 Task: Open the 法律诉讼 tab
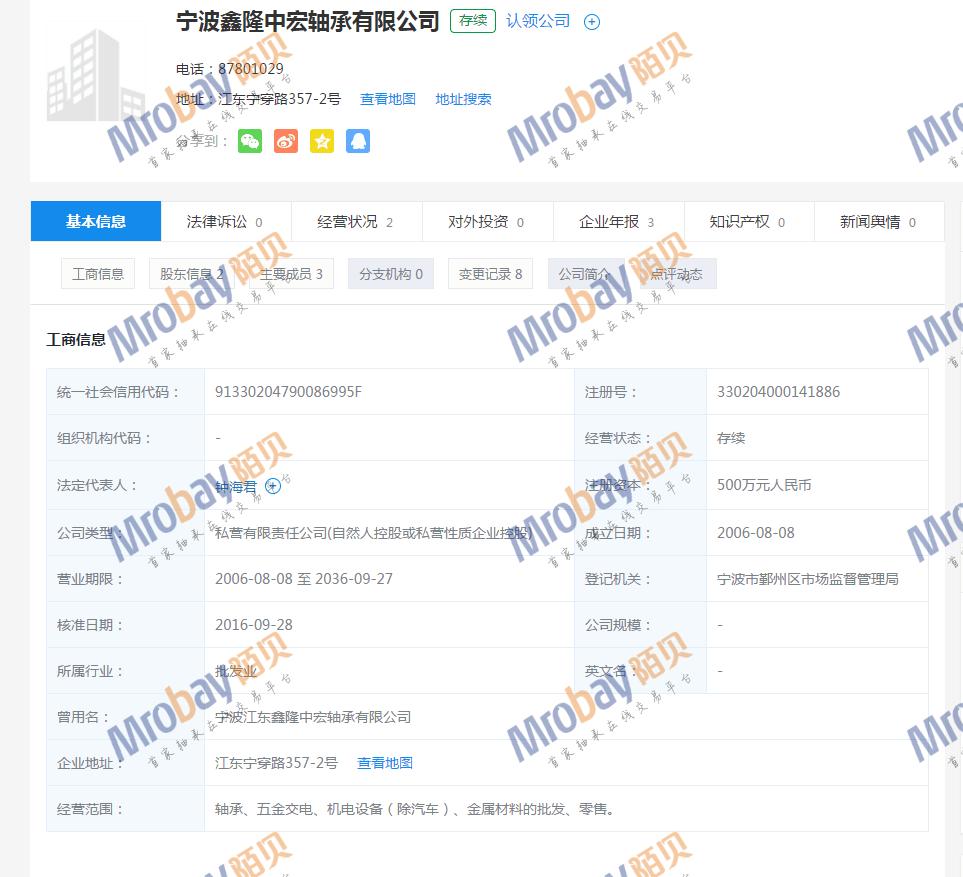click(225, 222)
